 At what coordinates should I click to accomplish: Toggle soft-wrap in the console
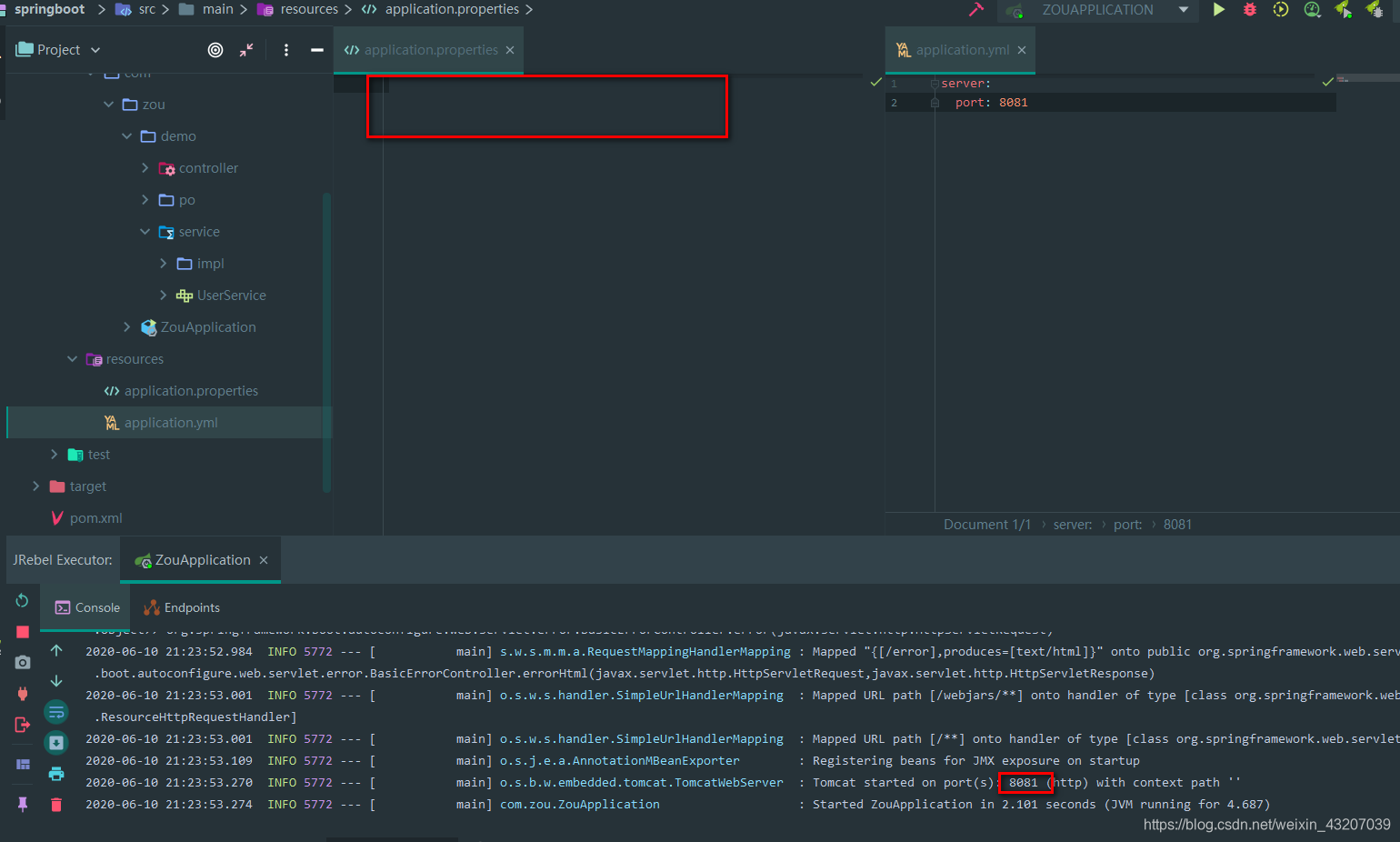[x=56, y=712]
